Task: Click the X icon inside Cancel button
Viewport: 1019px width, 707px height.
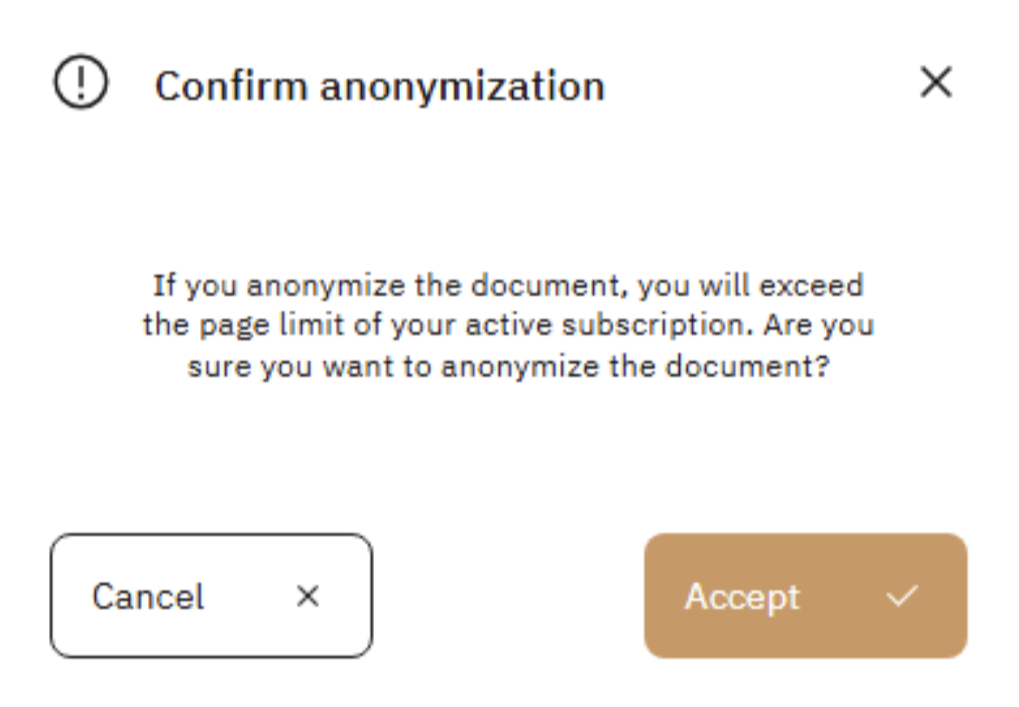Action: 308,596
